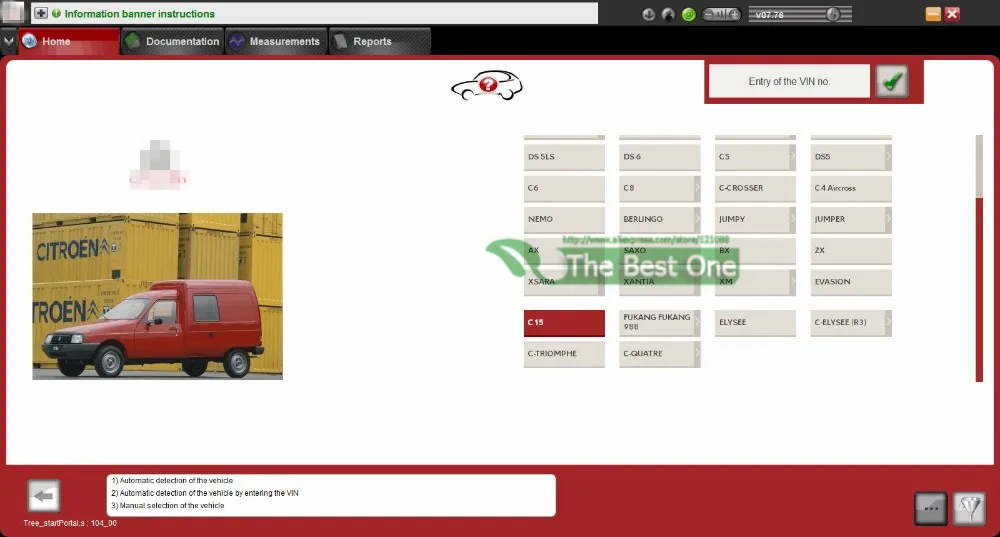Expand the C-ELYSEE (R3) model arrow
The image size is (1000, 537).
point(888,323)
